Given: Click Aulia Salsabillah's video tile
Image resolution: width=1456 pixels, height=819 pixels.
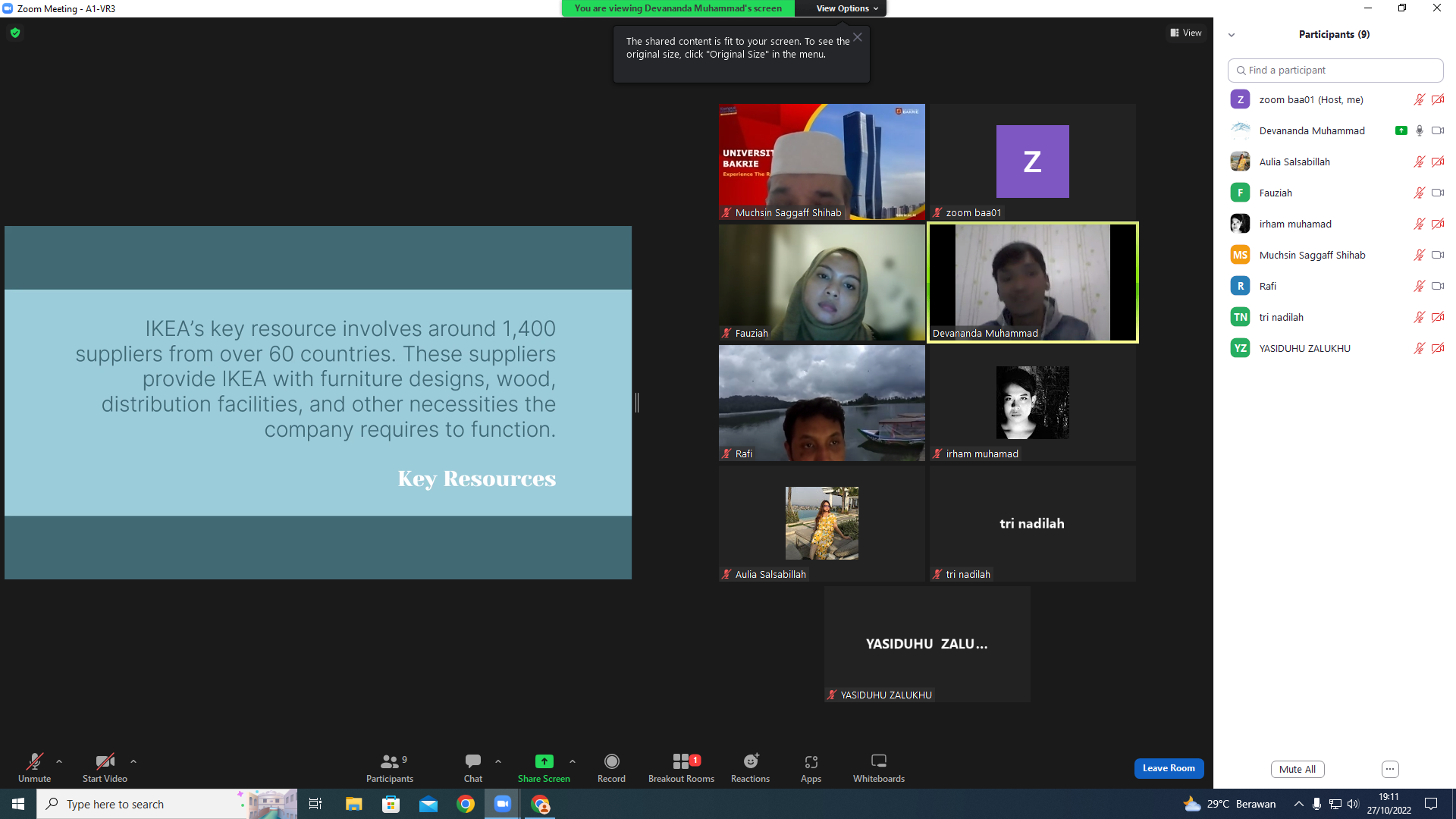Looking at the screenshot, I should [x=822, y=523].
